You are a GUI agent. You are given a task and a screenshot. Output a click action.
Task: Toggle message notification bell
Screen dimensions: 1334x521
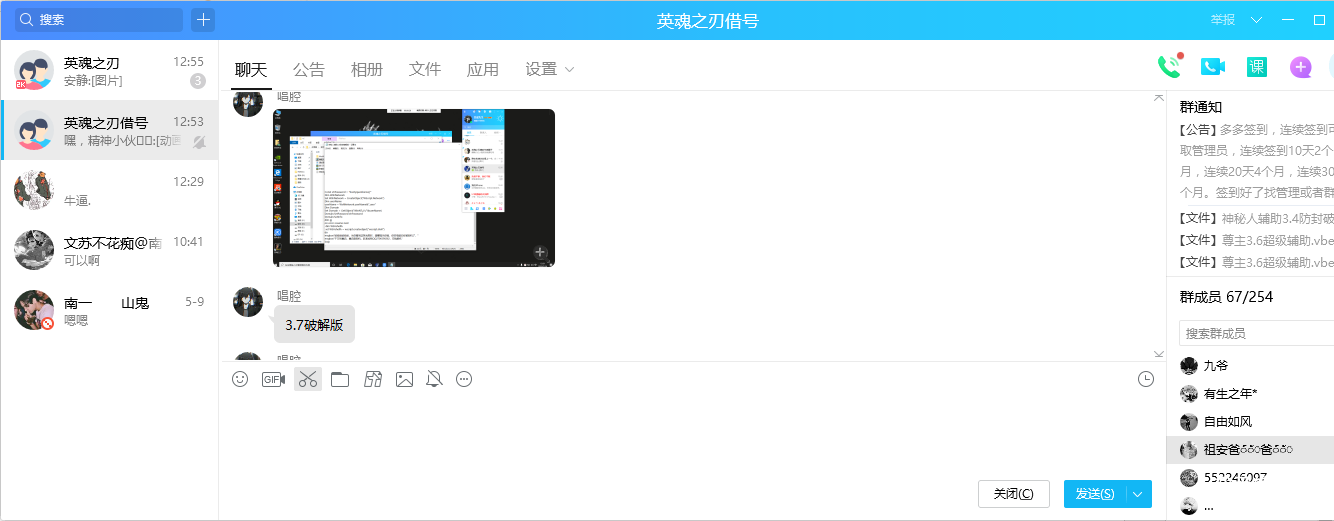(434, 379)
